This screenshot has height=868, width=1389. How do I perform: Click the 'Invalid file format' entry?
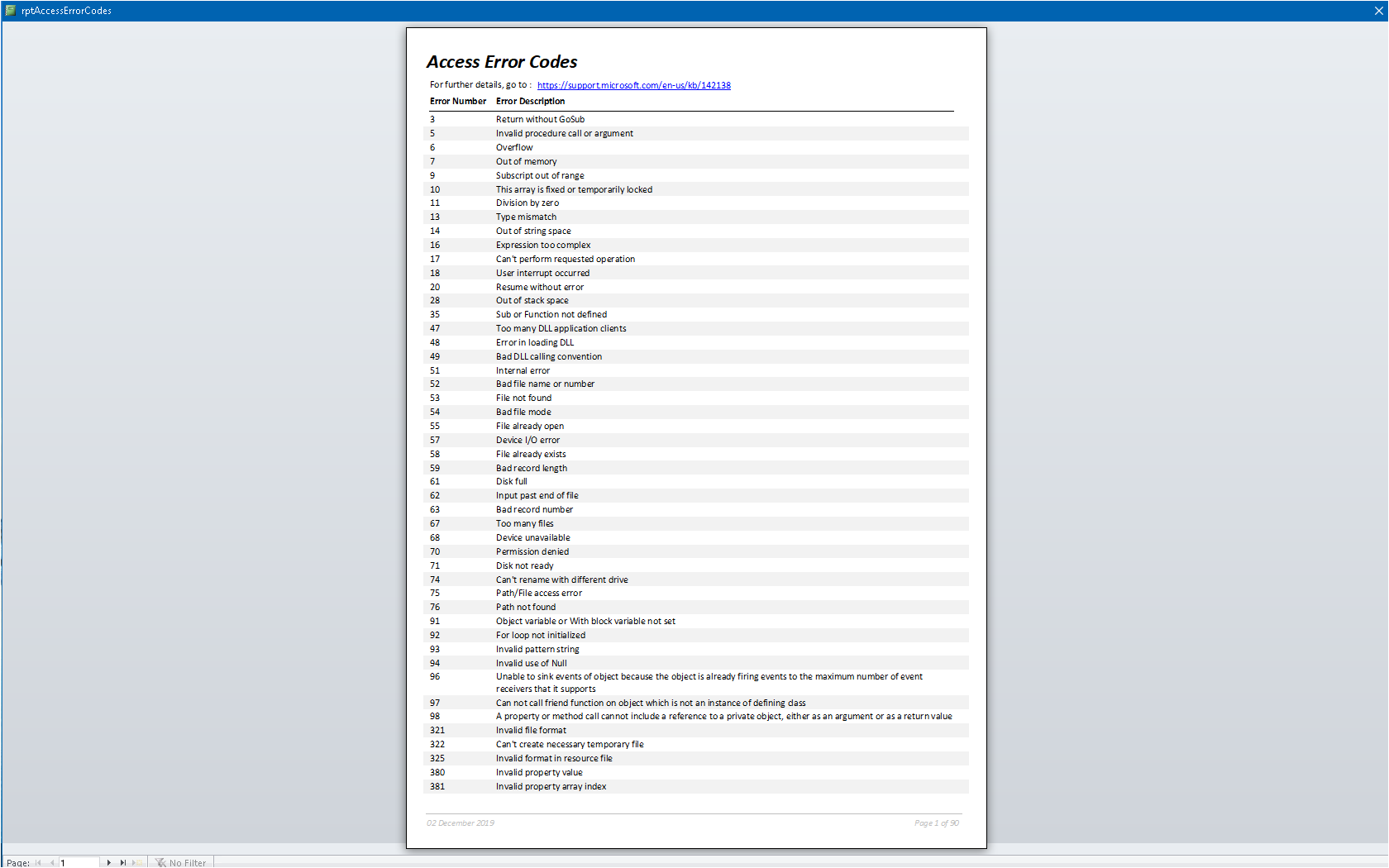click(531, 731)
